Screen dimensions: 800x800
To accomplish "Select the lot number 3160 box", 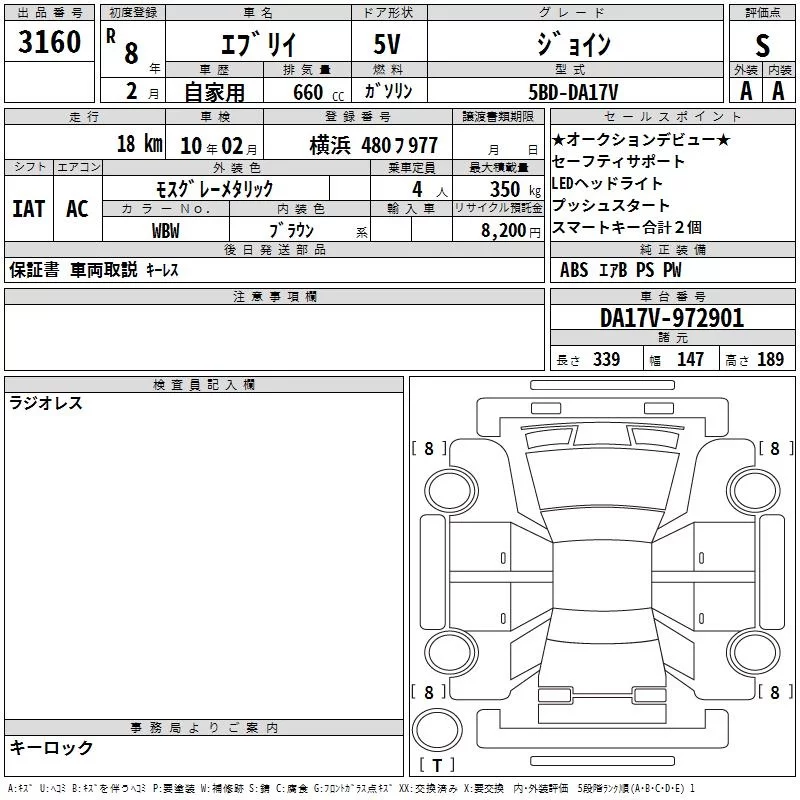I will pos(50,44).
